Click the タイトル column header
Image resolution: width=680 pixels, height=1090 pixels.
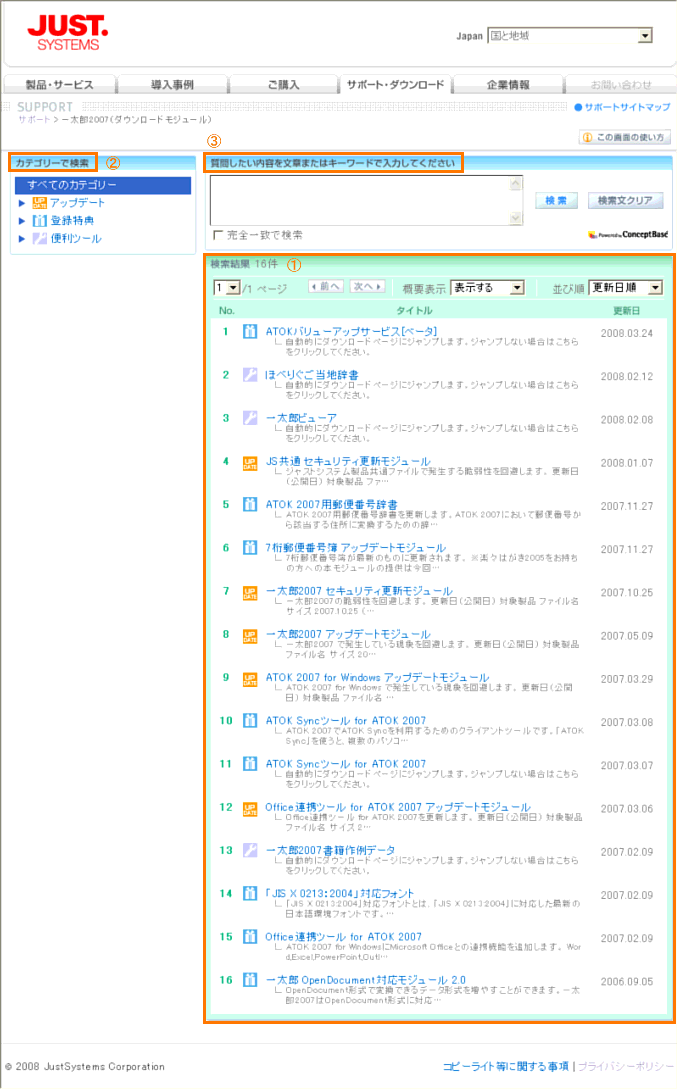414,311
